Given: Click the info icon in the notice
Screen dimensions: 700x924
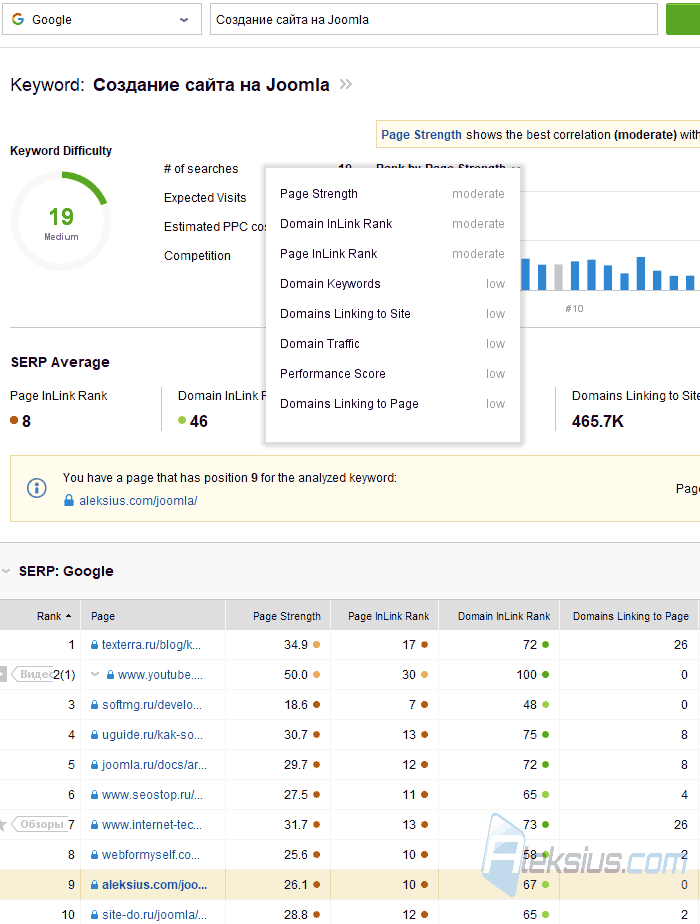Looking at the screenshot, I should pos(37,488).
